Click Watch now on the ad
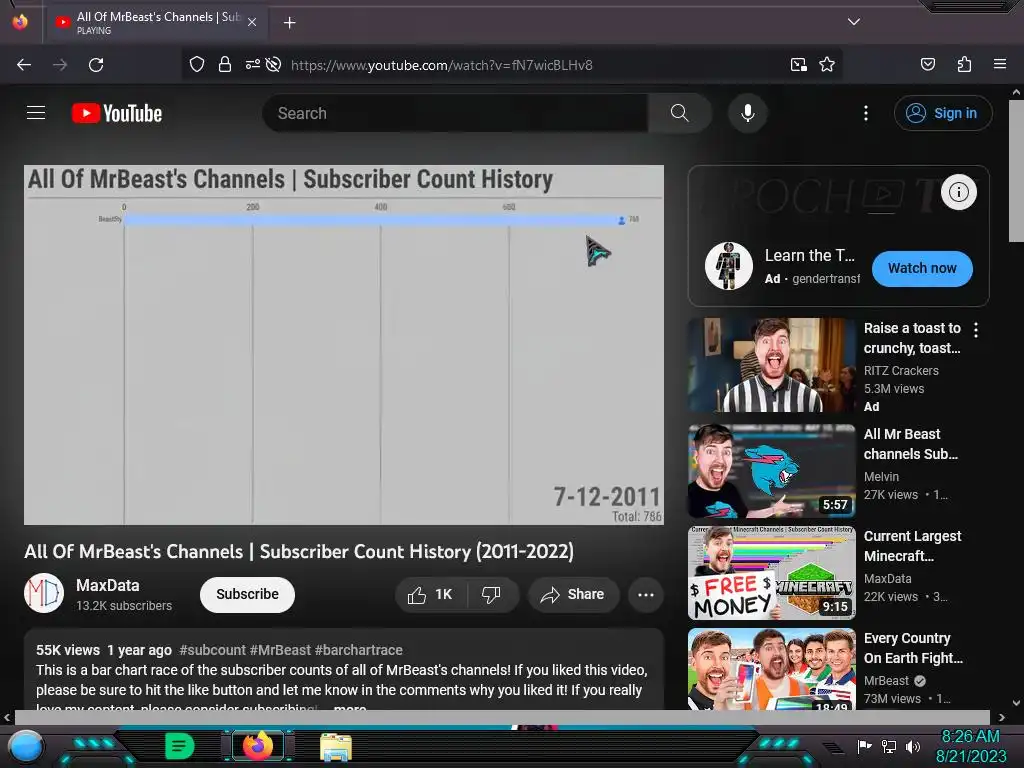The image size is (1024, 768). point(922,268)
